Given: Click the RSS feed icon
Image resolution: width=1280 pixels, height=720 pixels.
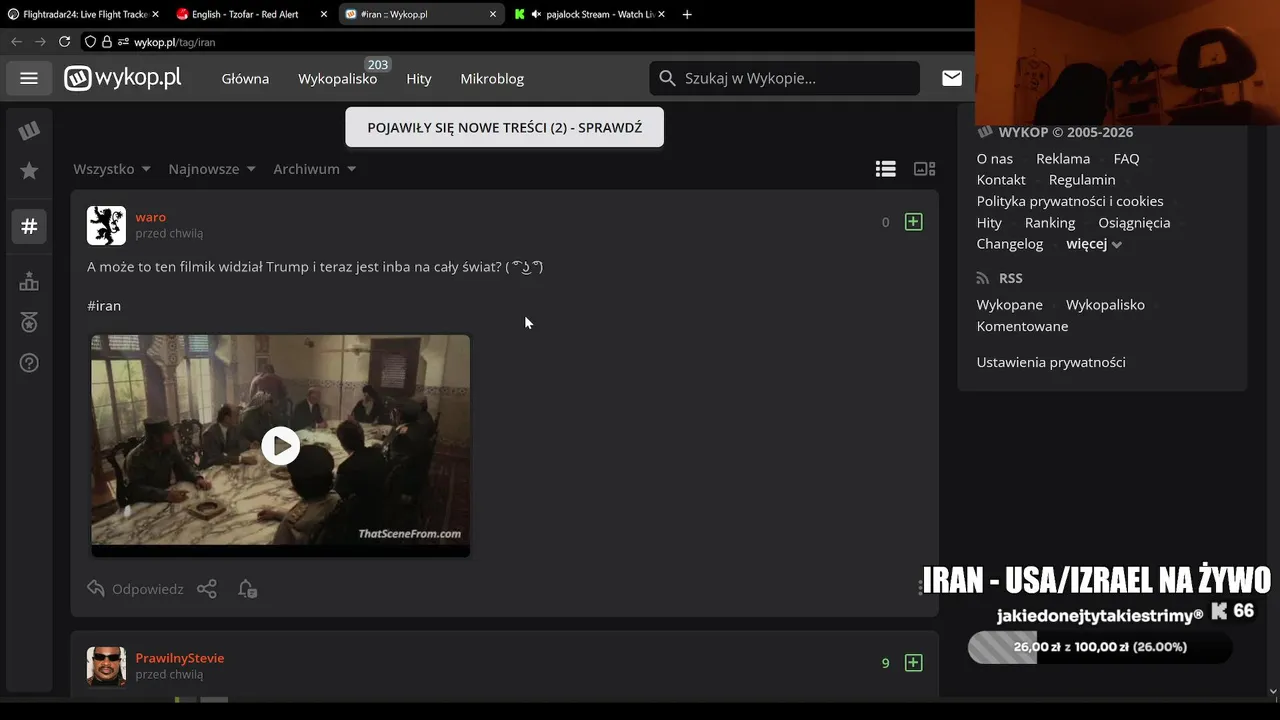Looking at the screenshot, I should point(984,278).
